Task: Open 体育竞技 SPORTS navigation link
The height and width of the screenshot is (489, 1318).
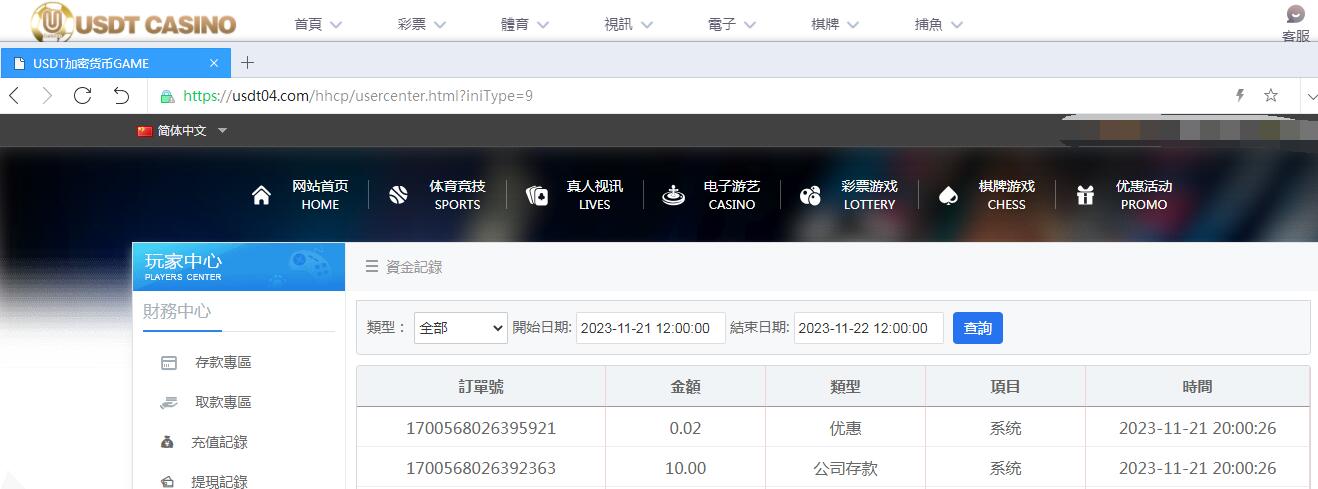Action: (457, 195)
